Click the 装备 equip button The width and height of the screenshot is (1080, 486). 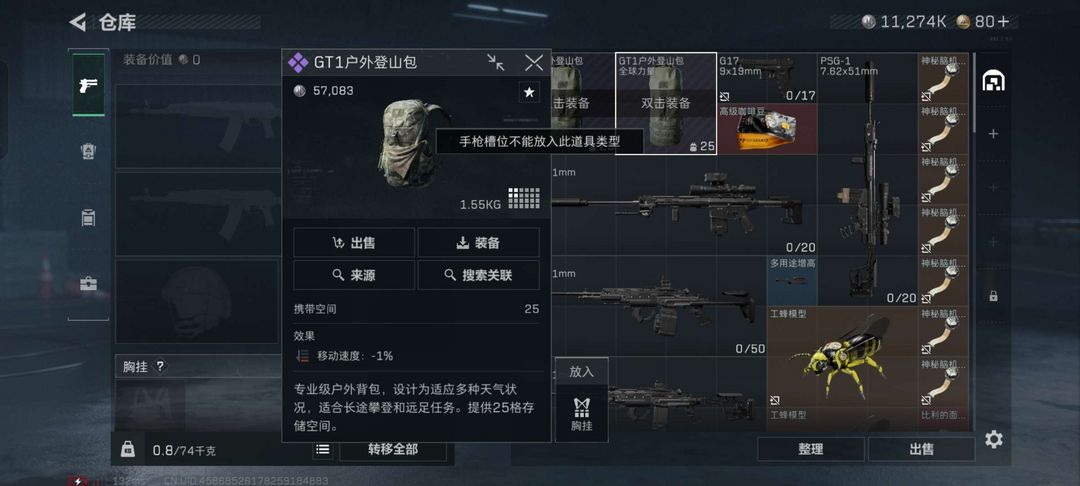click(x=479, y=242)
